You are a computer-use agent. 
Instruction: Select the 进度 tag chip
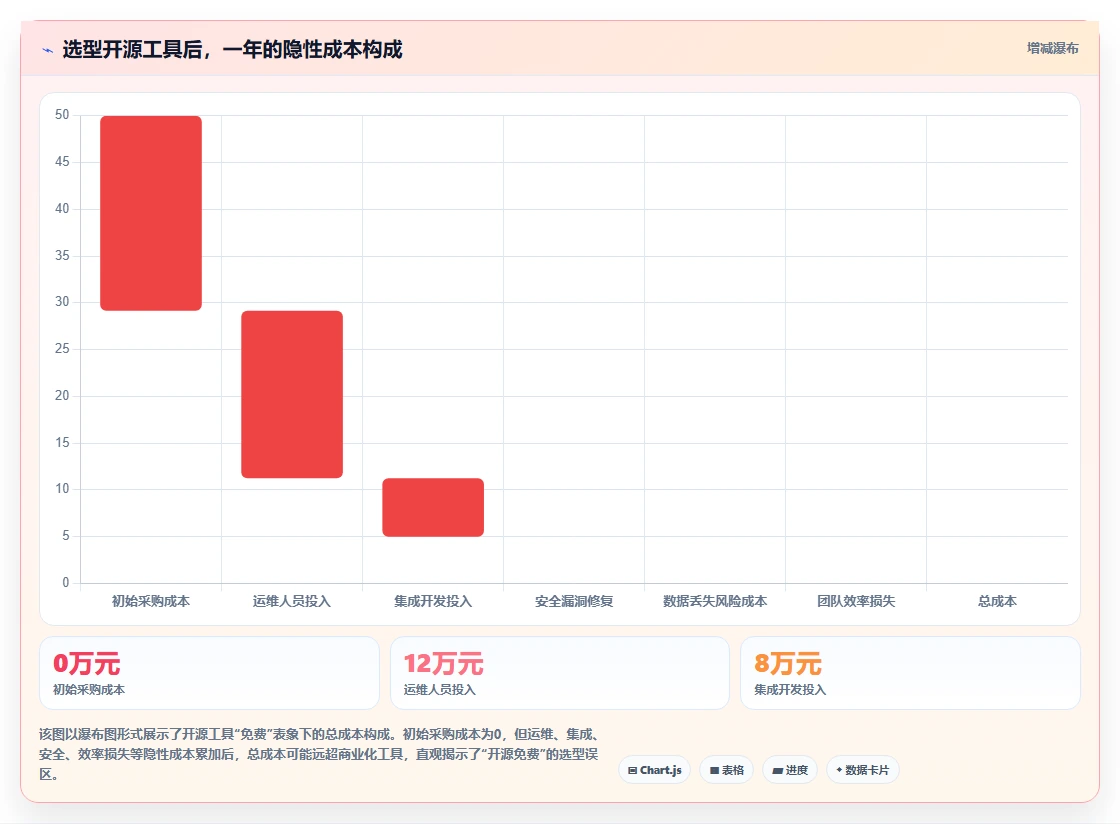point(790,770)
